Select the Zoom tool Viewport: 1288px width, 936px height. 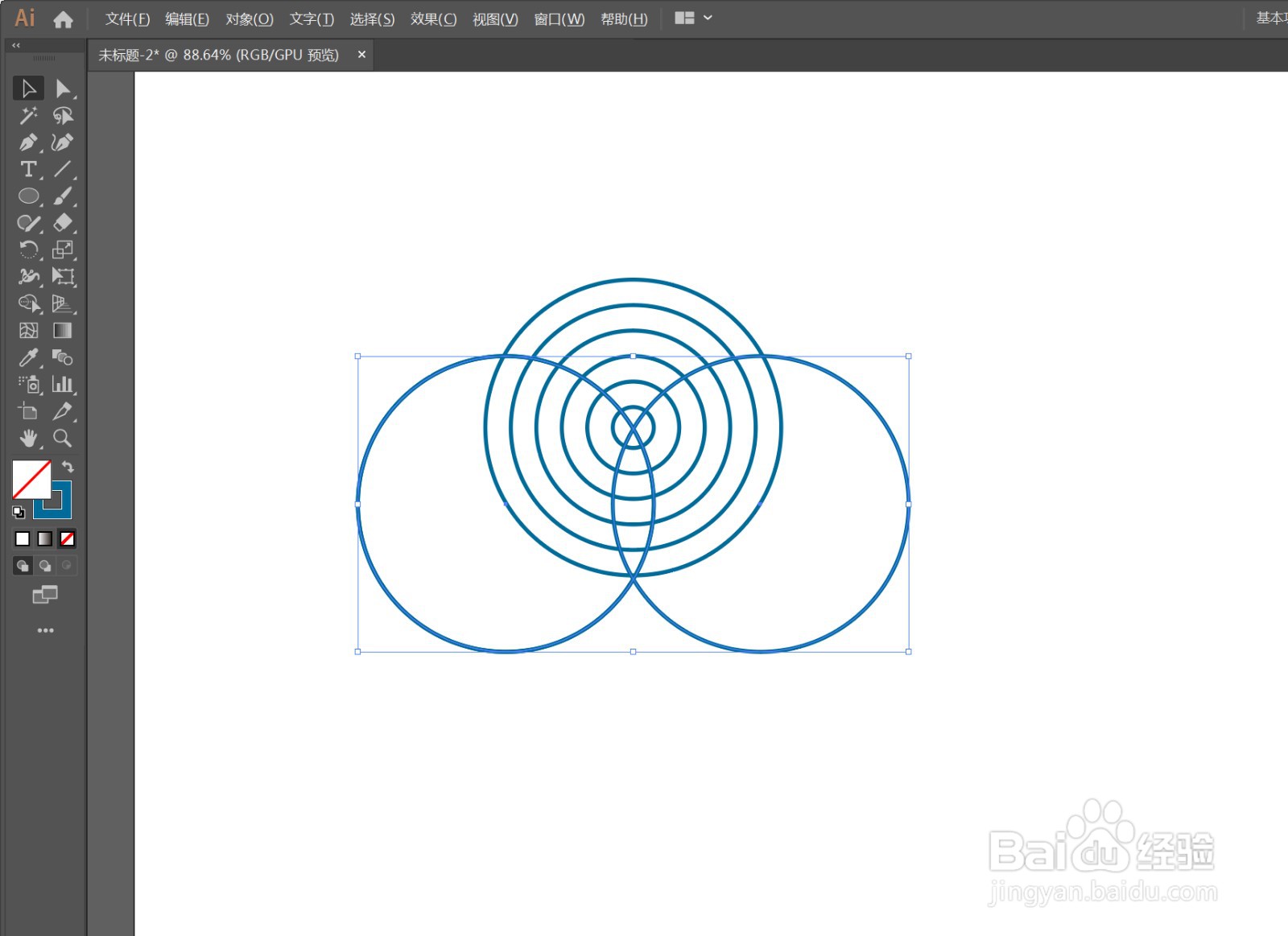63,438
